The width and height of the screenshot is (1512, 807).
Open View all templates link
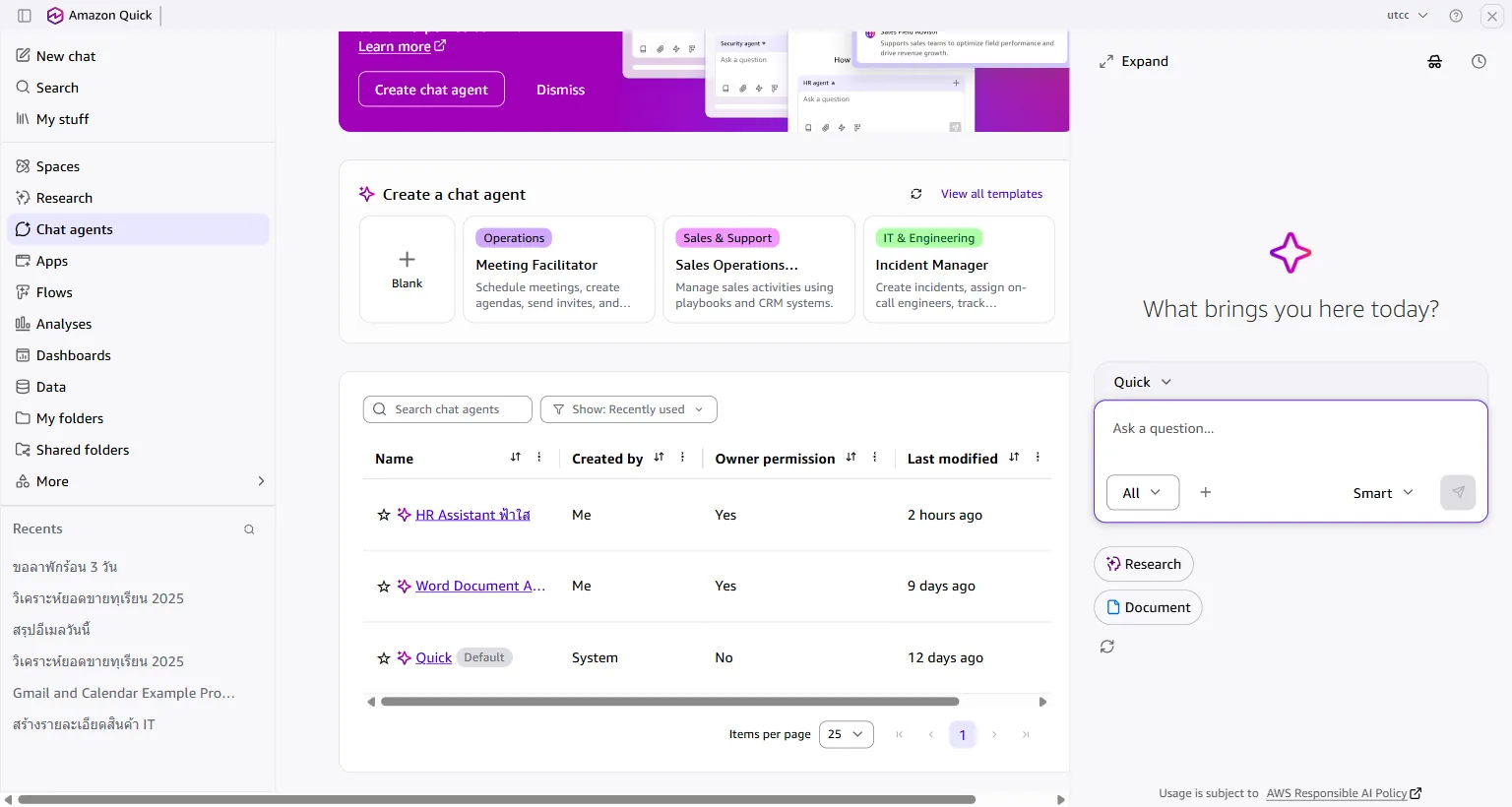pos(991,194)
